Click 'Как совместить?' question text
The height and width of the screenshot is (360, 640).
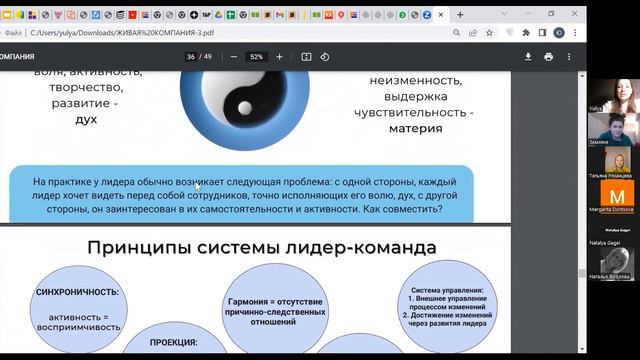(x=402, y=209)
